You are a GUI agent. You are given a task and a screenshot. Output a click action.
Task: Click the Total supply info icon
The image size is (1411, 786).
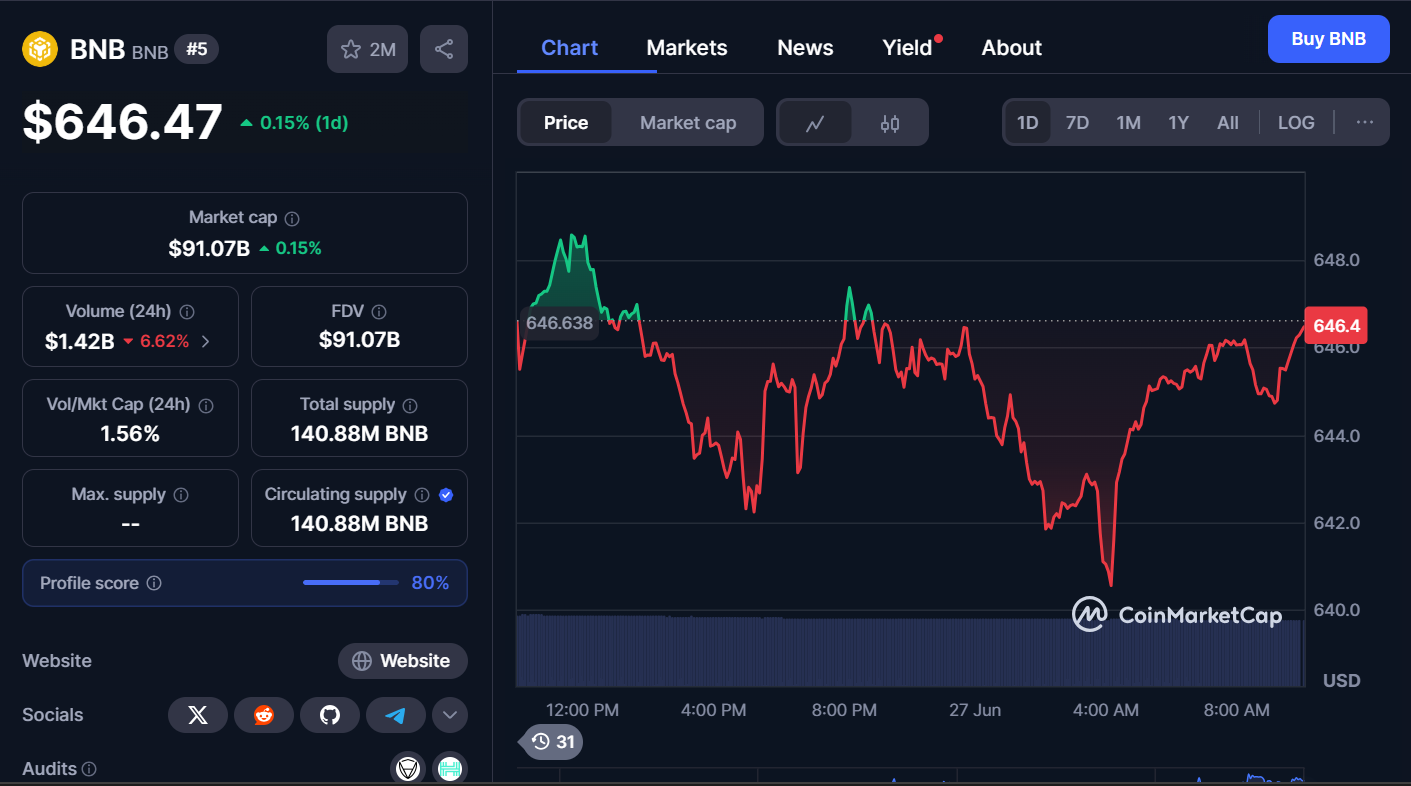(410, 405)
